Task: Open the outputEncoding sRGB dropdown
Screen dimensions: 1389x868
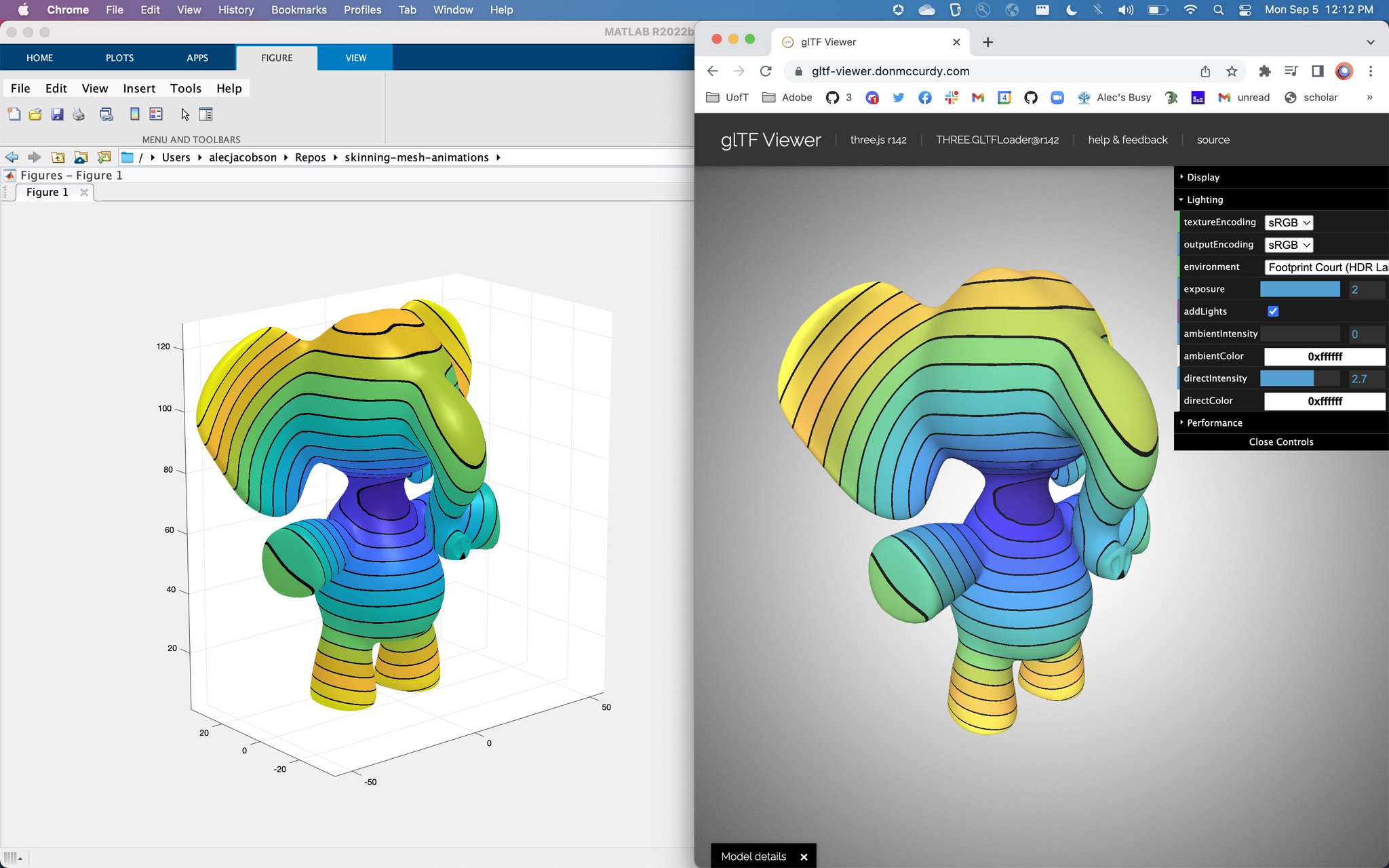Action: [1287, 244]
